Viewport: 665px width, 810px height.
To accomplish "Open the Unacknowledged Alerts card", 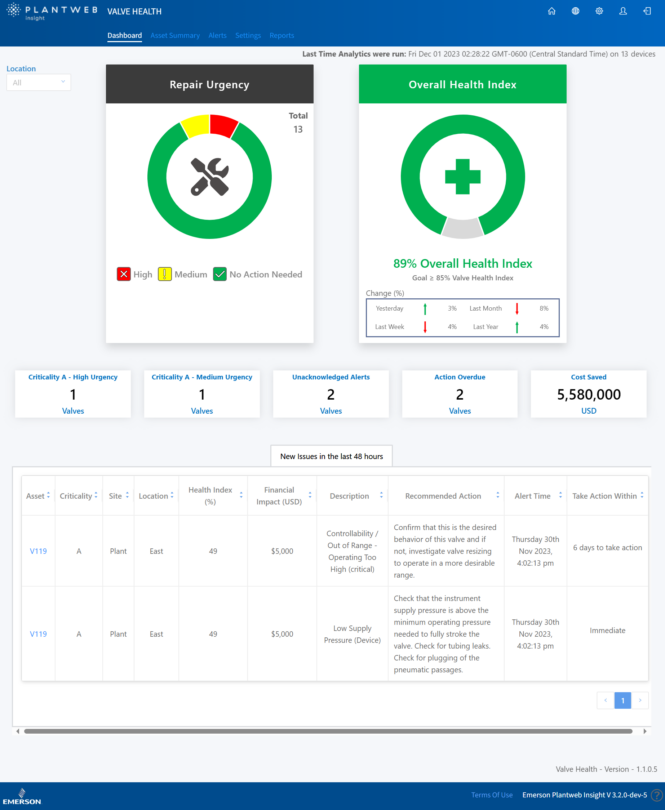I will (x=331, y=394).
